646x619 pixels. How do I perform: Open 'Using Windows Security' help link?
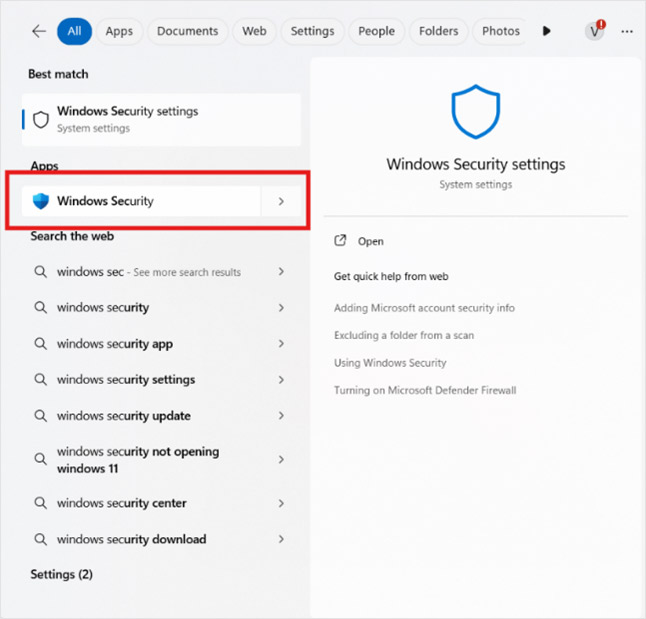point(390,363)
